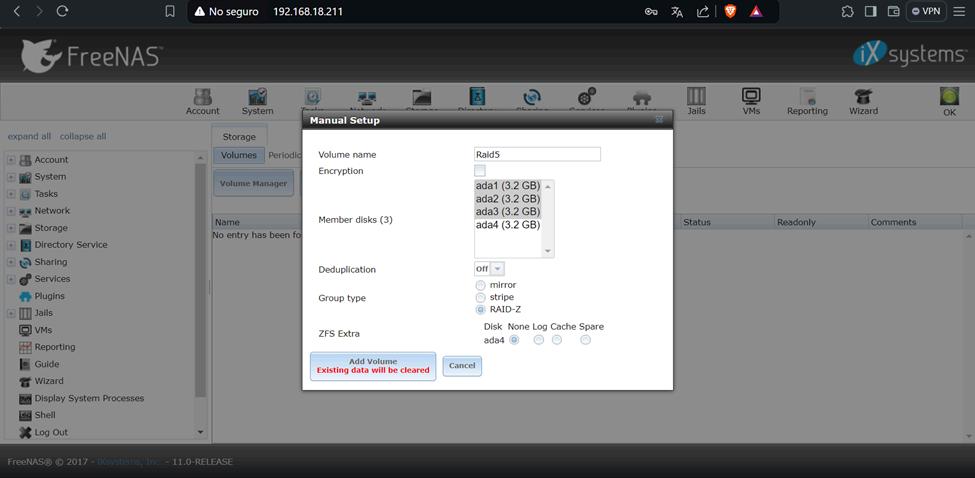Toggle browser sidebar panel icon
Screen dimensions: 975x478
point(871,11)
